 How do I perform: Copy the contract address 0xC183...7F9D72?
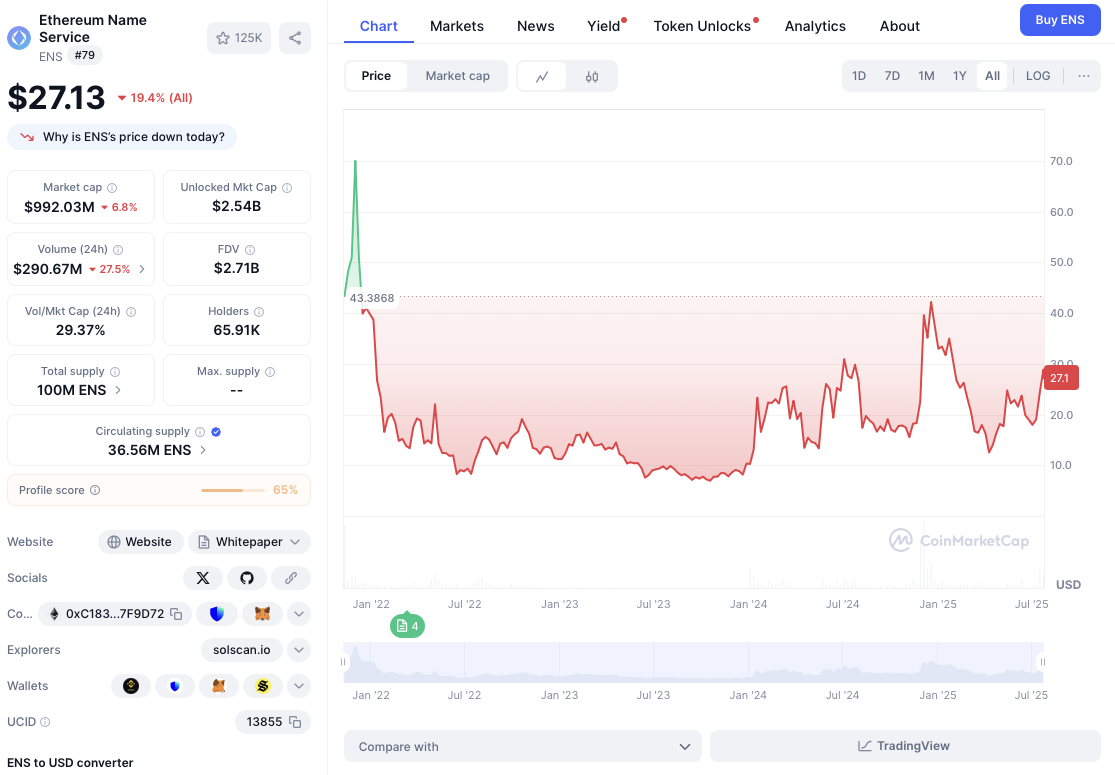pos(176,614)
